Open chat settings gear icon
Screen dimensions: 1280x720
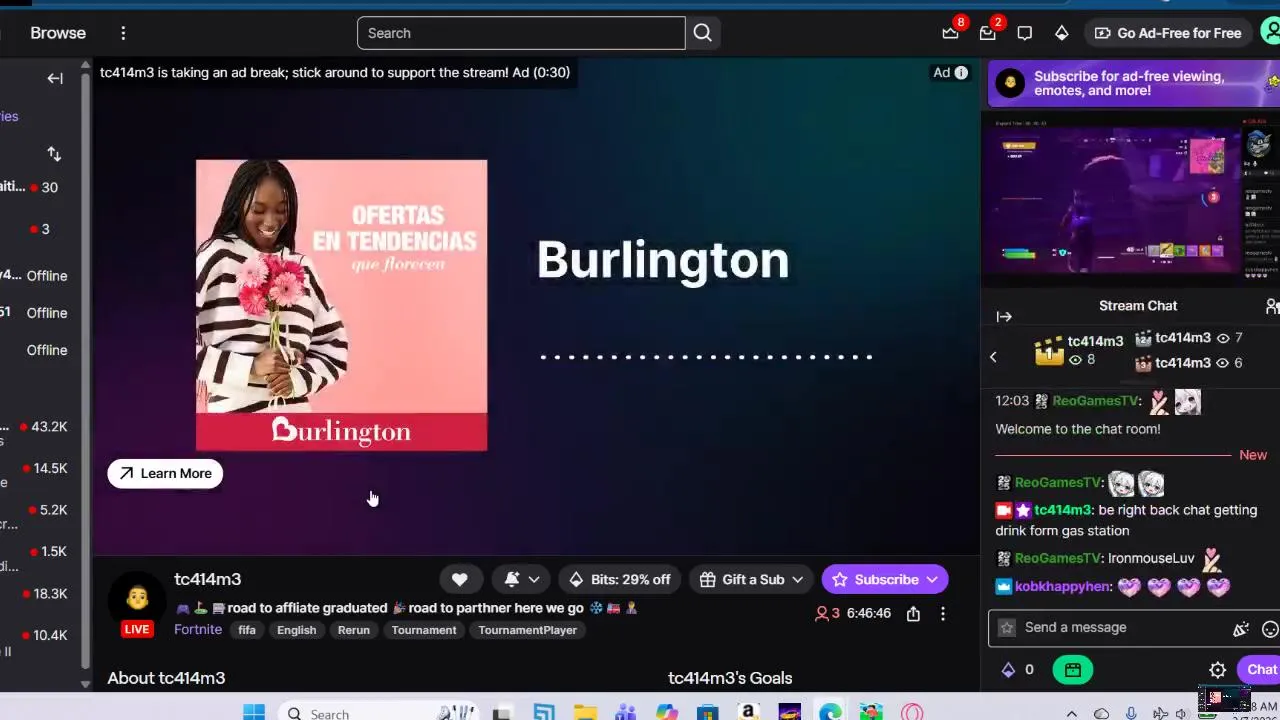click(x=1217, y=670)
